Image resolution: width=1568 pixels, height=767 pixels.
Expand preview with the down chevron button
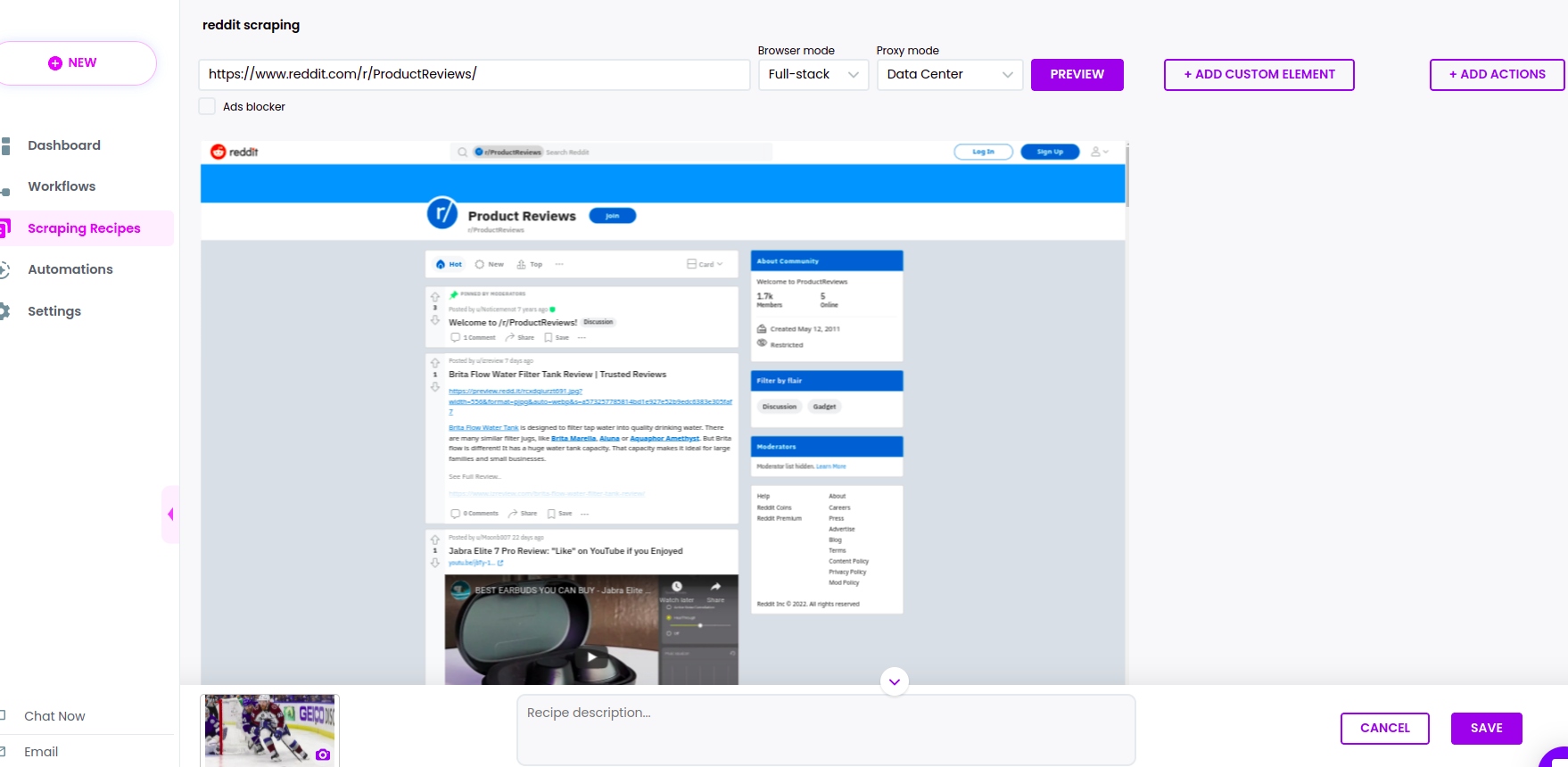[894, 681]
